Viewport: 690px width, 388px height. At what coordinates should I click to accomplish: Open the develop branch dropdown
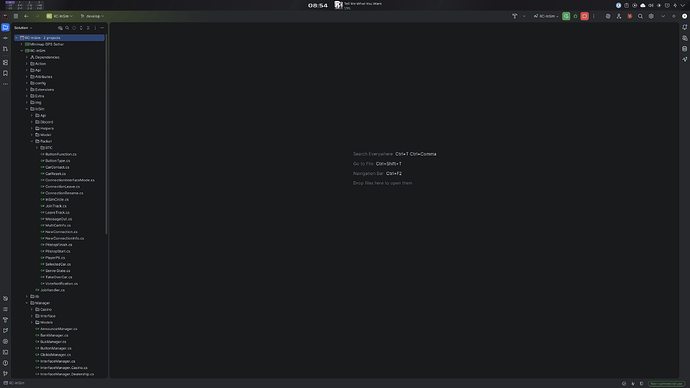tap(92, 16)
